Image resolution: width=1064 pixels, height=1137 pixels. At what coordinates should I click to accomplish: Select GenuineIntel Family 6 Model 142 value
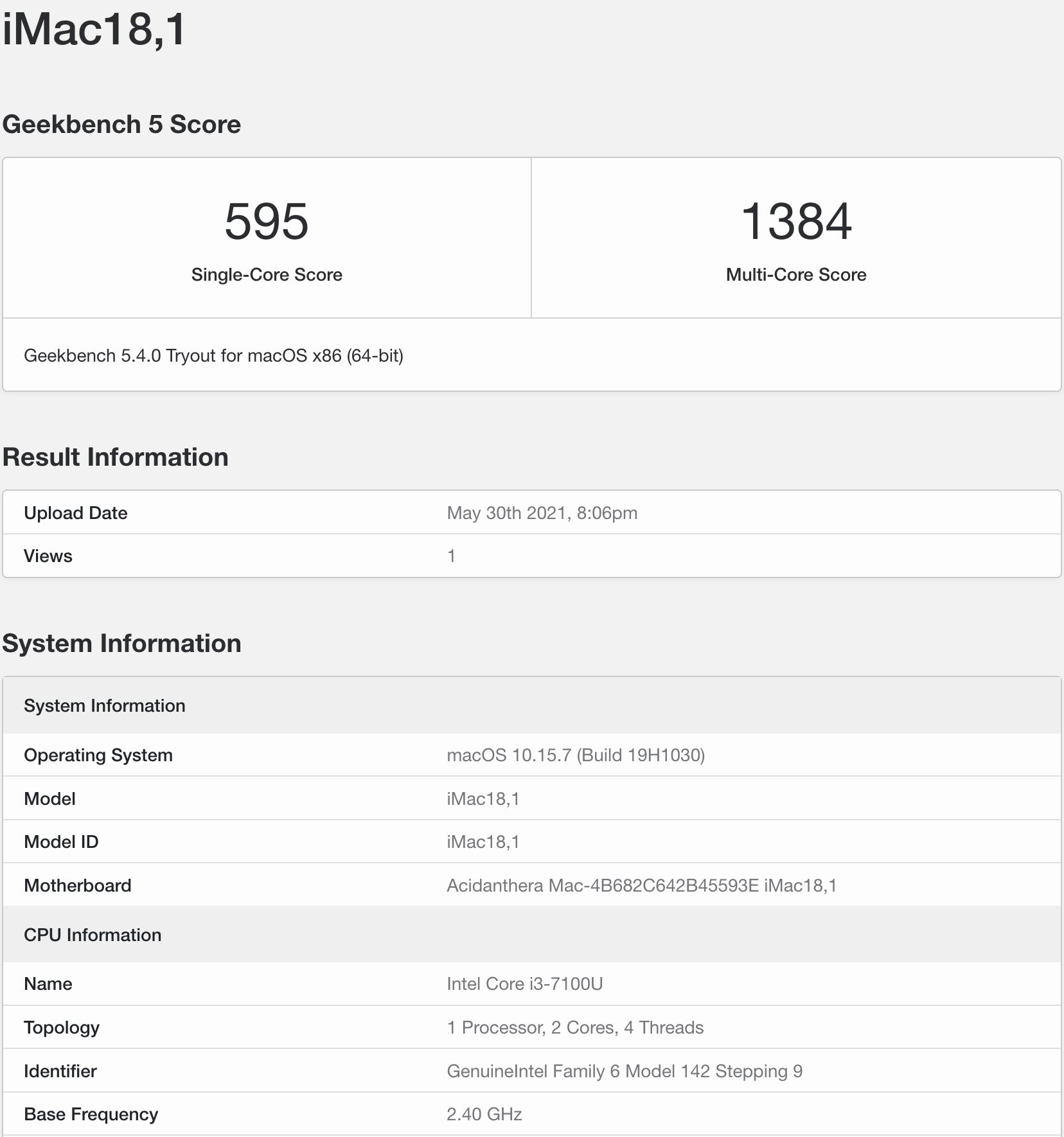coord(625,1071)
